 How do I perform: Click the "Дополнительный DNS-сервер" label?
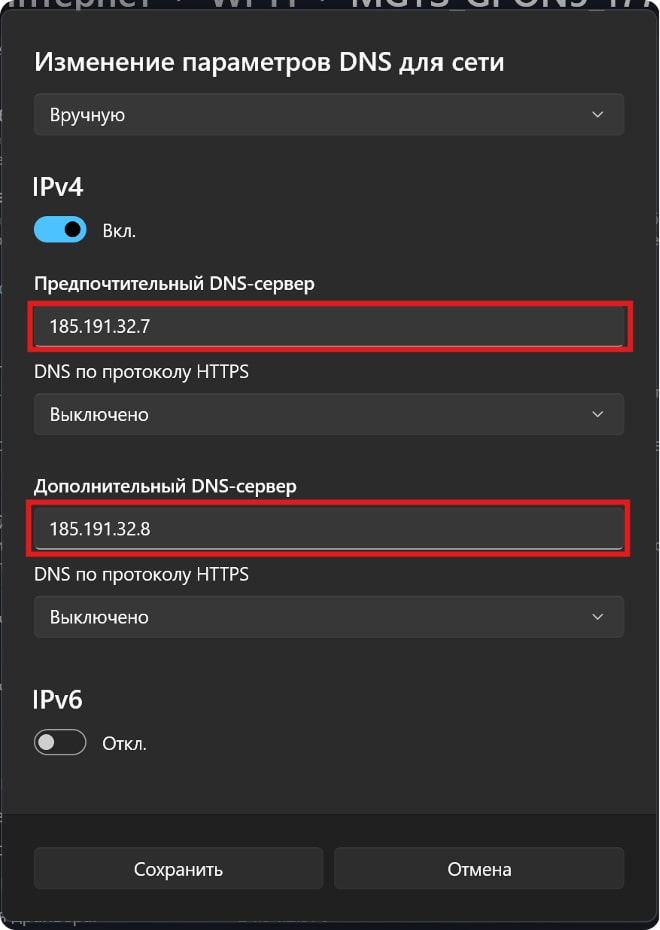(x=165, y=486)
